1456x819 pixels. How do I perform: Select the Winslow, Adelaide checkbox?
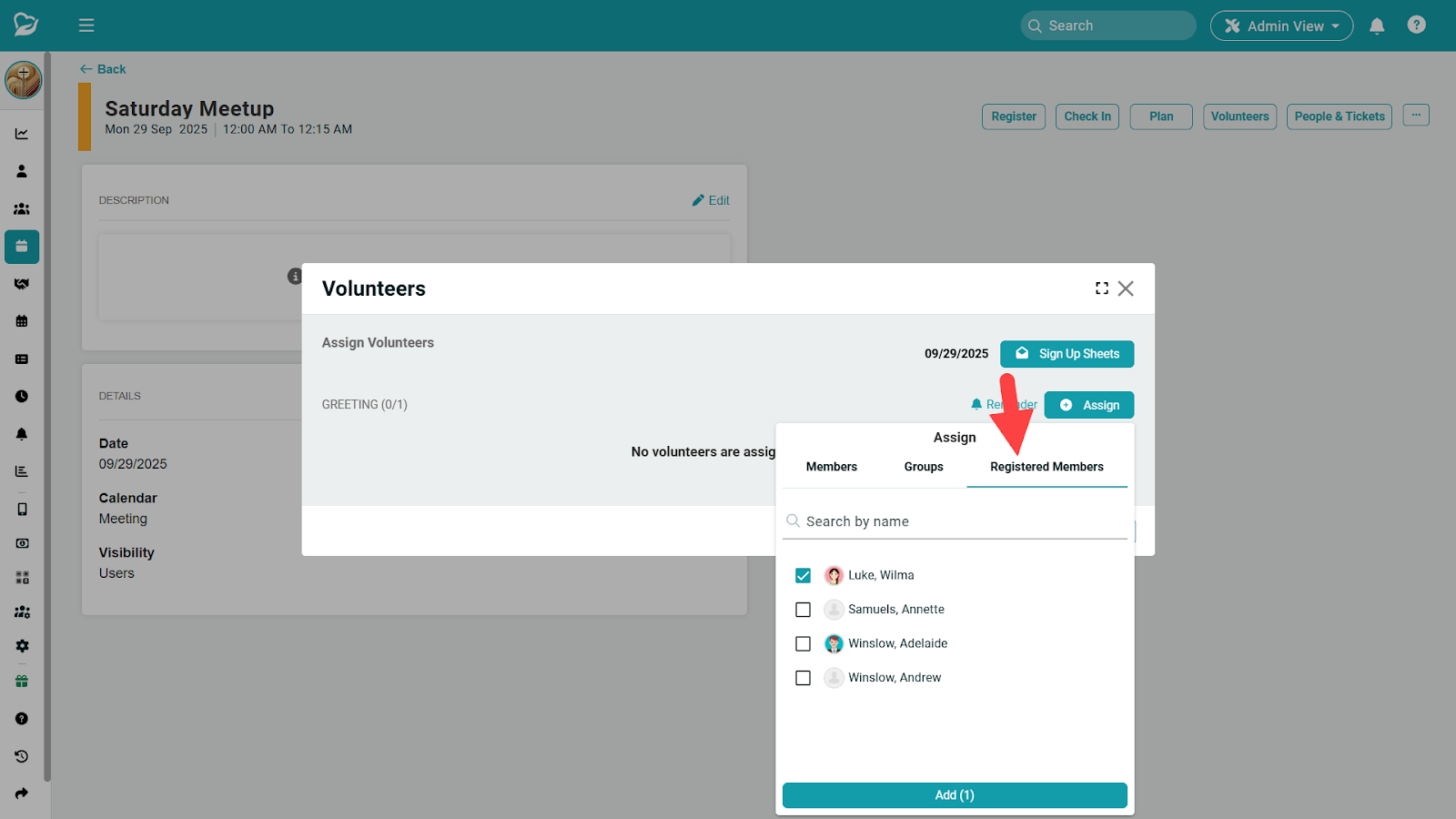[x=803, y=644]
